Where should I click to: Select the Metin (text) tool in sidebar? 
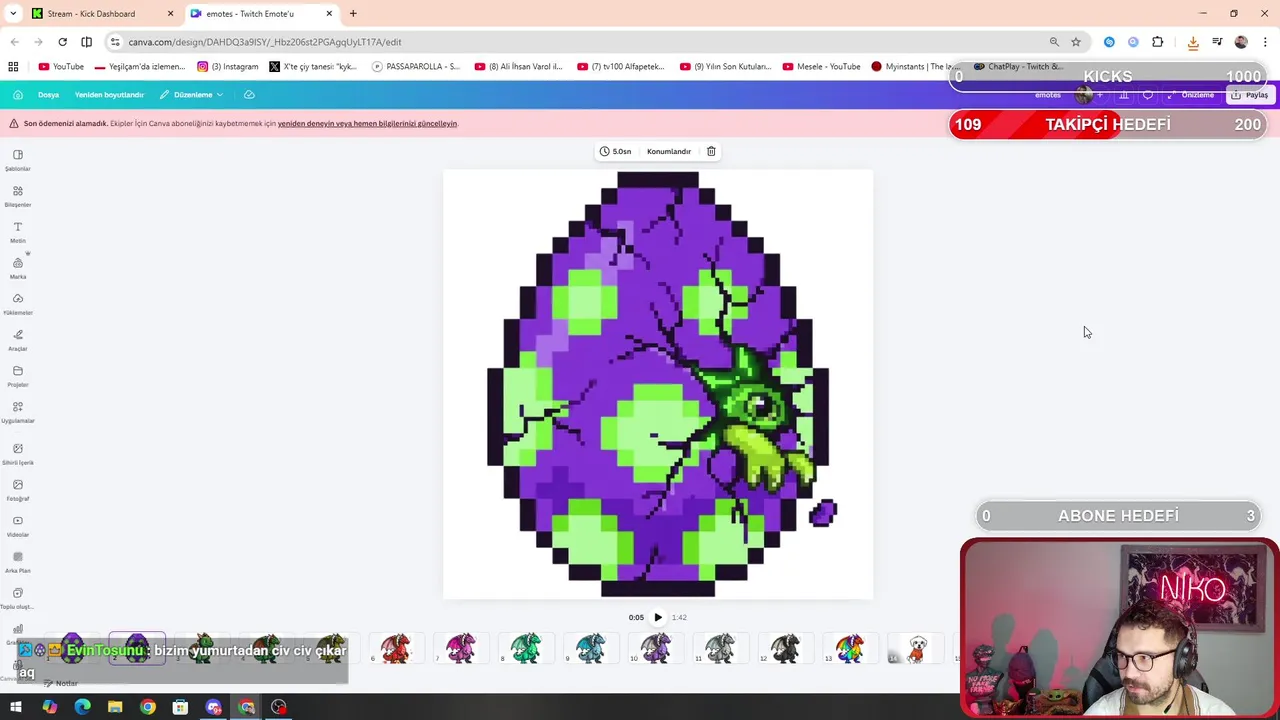click(x=17, y=232)
